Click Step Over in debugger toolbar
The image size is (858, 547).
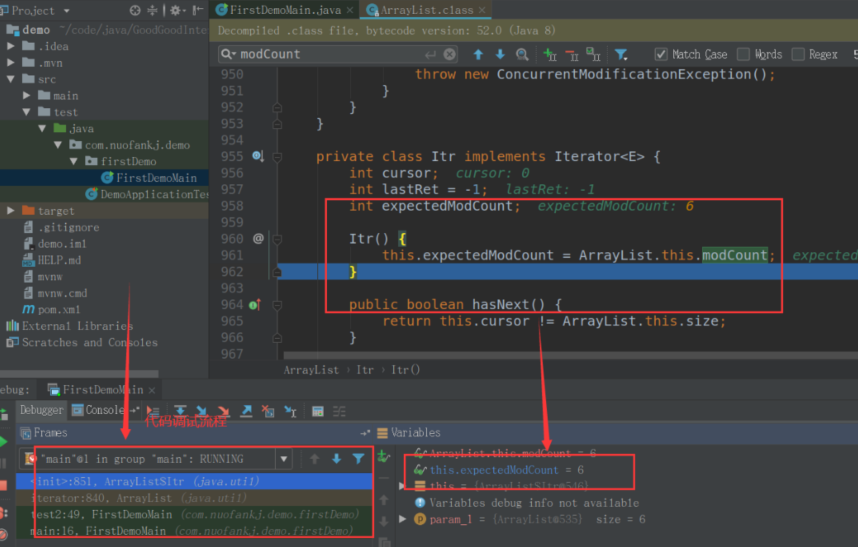pyautogui.click(x=181, y=411)
